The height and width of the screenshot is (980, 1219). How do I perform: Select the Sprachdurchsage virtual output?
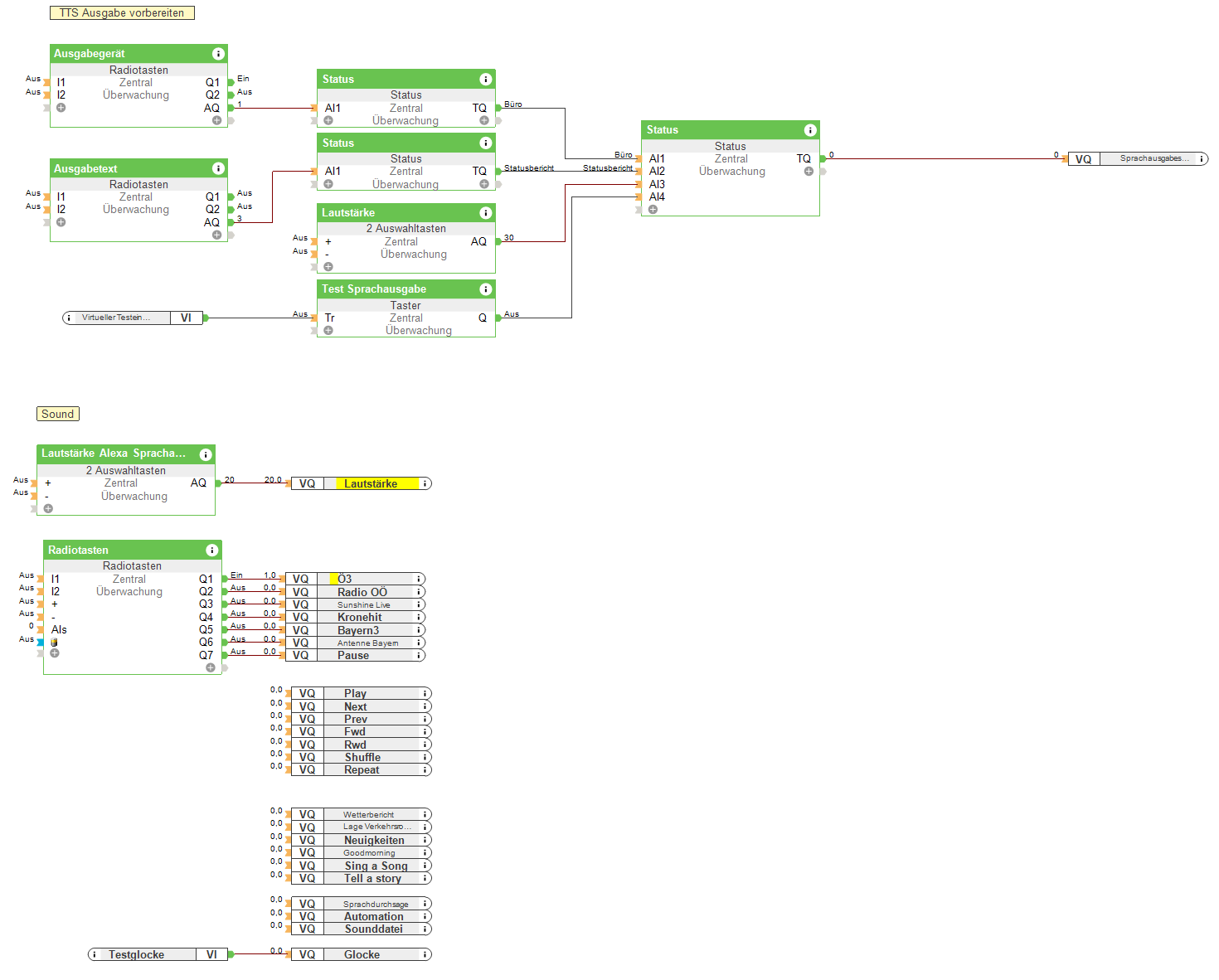click(362, 904)
